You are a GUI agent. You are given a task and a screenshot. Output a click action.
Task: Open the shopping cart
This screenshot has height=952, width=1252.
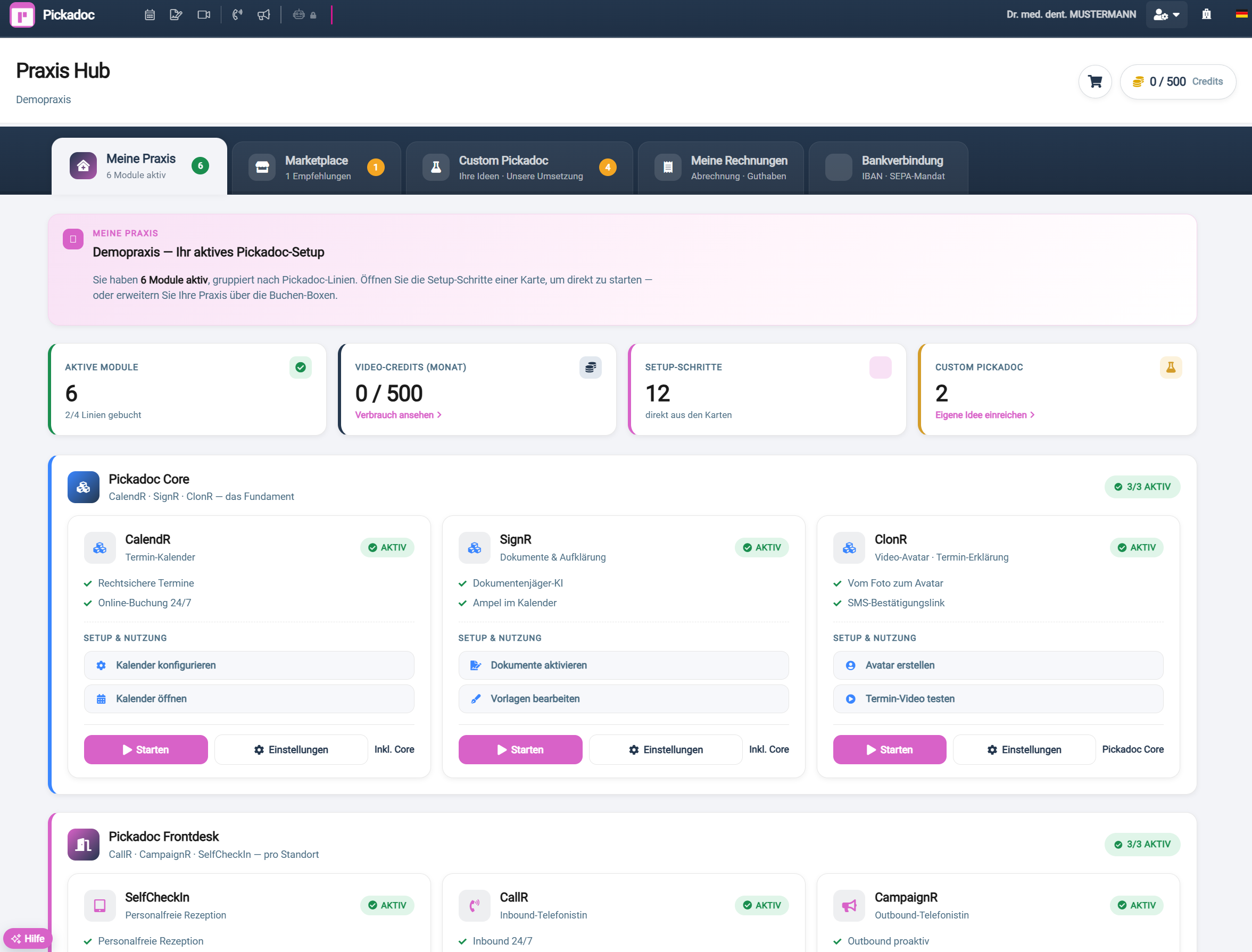pos(1095,81)
